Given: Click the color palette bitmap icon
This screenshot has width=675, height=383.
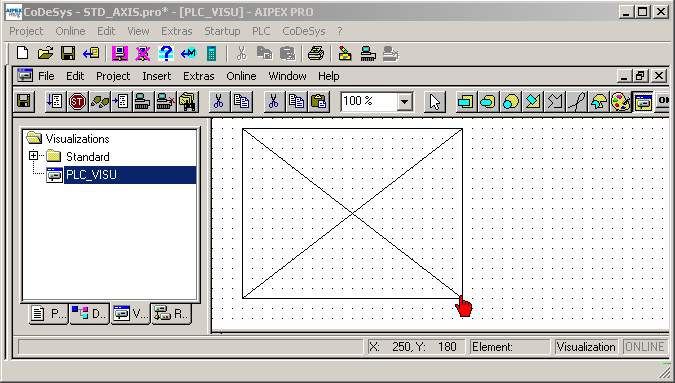Looking at the screenshot, I should point(620,102).
